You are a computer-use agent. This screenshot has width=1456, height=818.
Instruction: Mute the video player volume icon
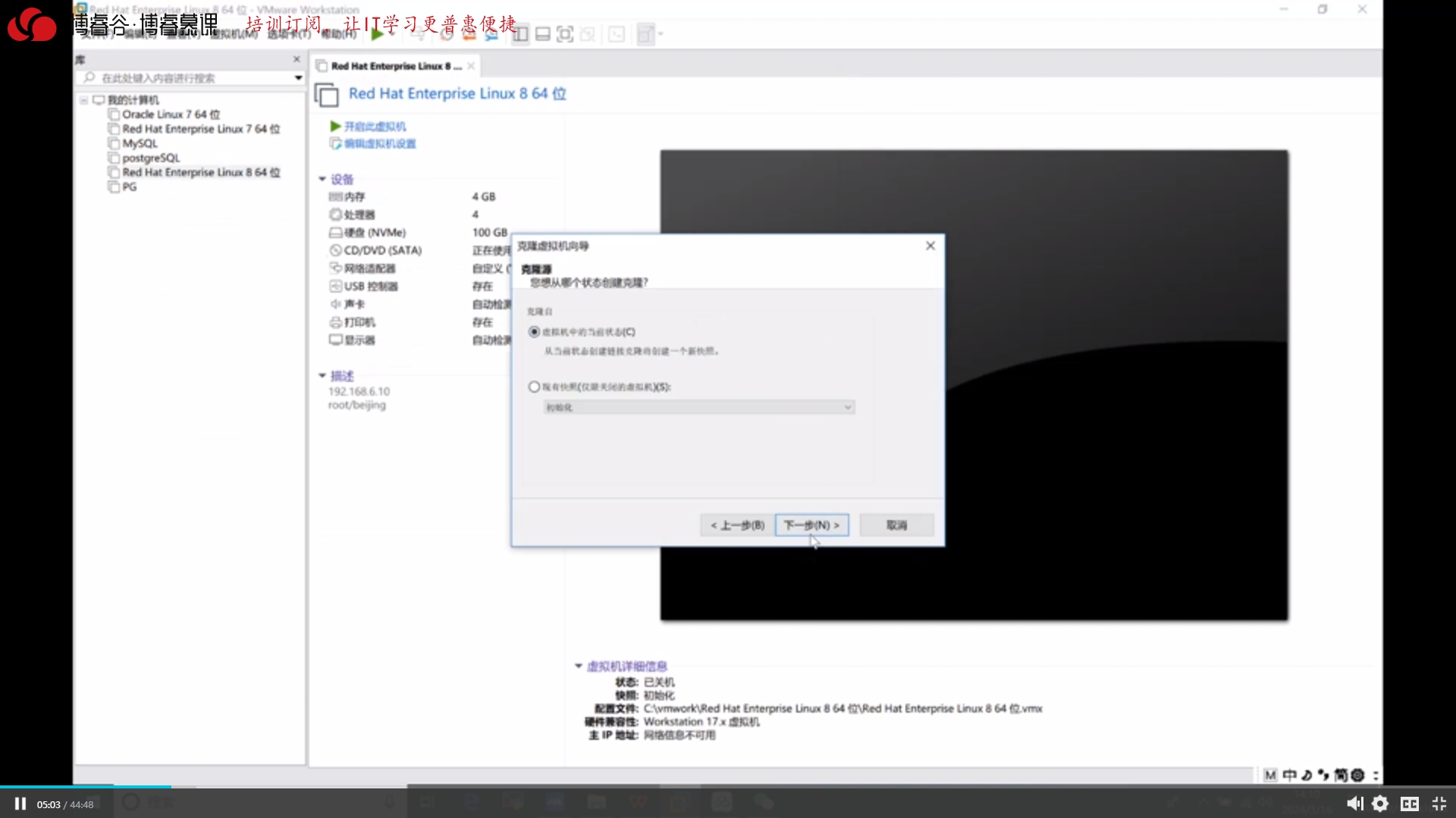click(x=1354, y=804)
